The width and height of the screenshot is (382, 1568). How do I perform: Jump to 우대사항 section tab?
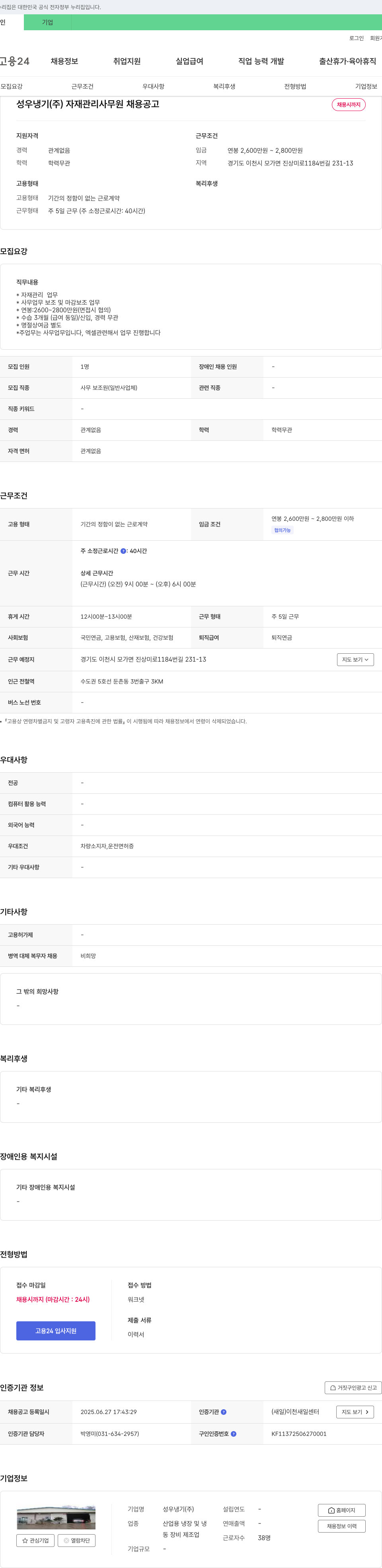154,86
